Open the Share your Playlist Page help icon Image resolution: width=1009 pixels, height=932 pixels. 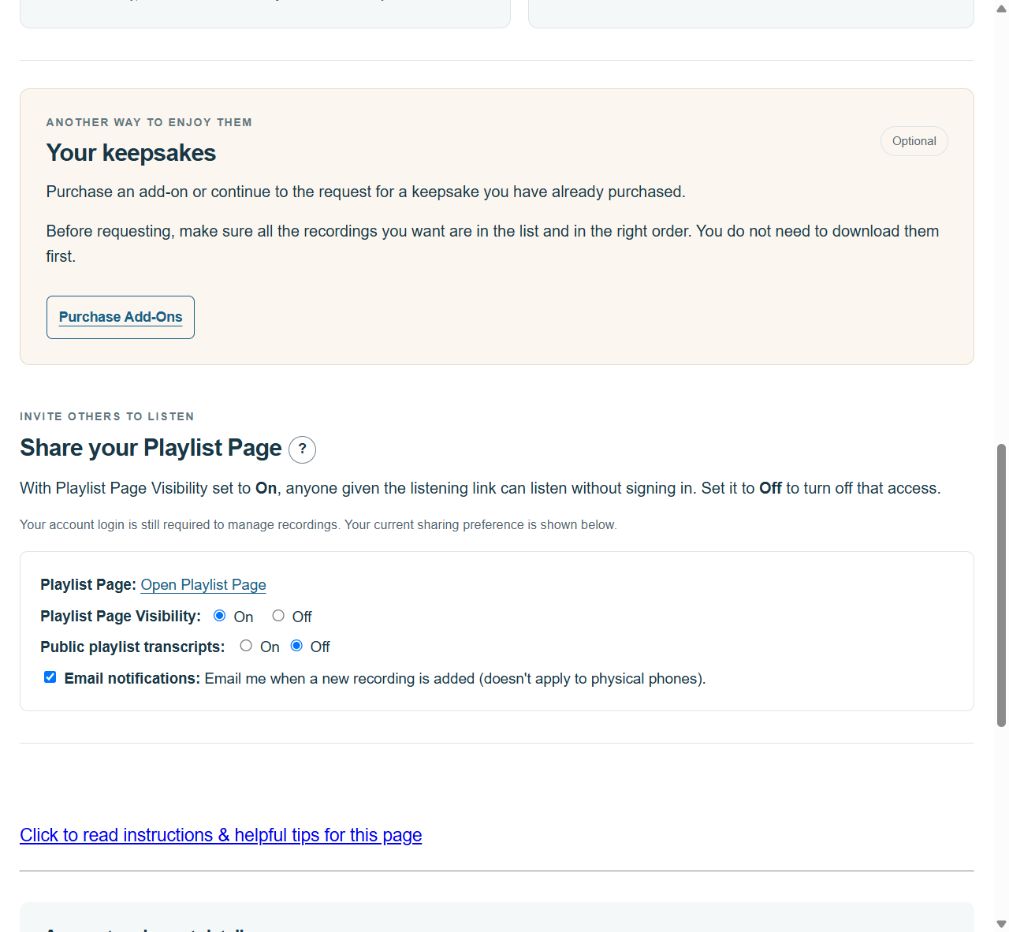click(302, 449)
